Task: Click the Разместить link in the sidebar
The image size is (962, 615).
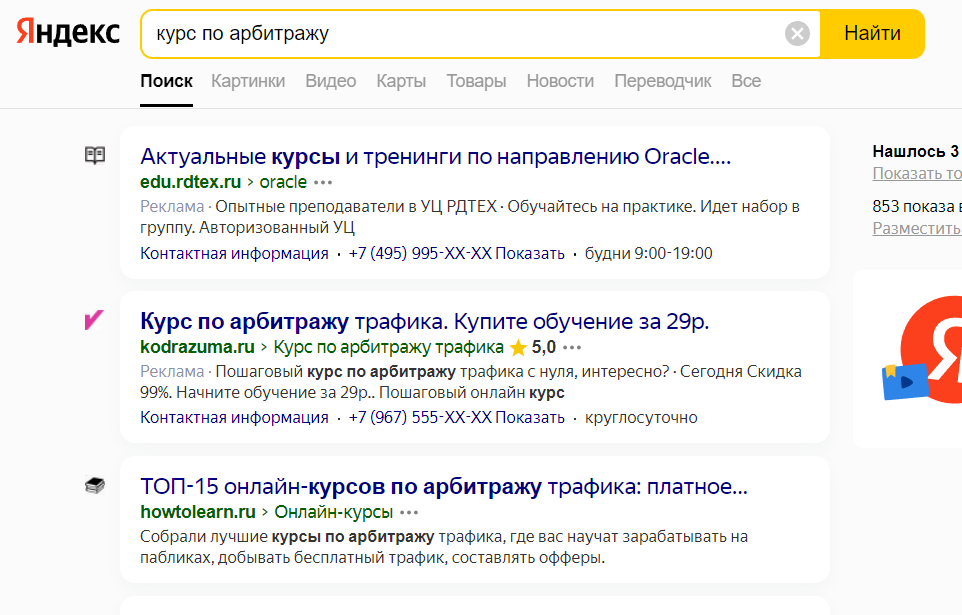Action: 917,228
